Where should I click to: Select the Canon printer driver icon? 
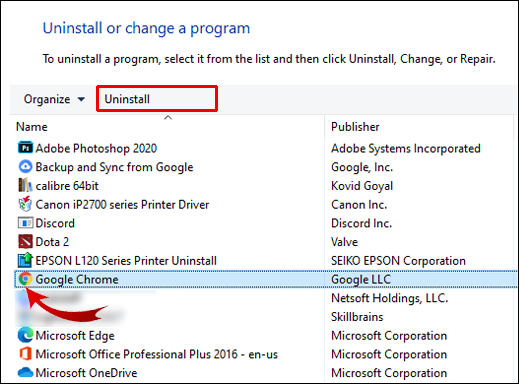[25, 204]
